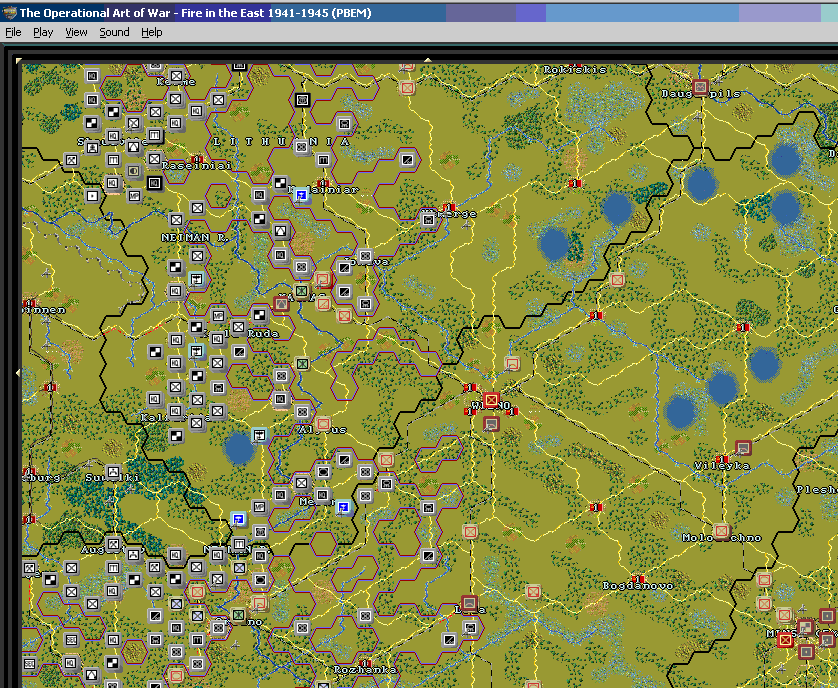
Task: Click the NEIMAN R. river label
Action: tap(193, 238)
